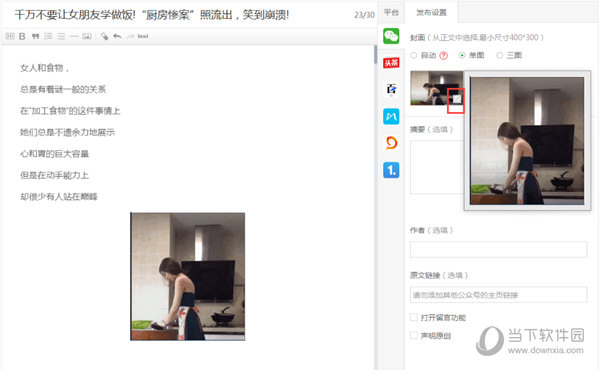Switch to the 发布设置 tab
Image resolution: width=600 pixels, height=370 pixels.
coord(431,13)
